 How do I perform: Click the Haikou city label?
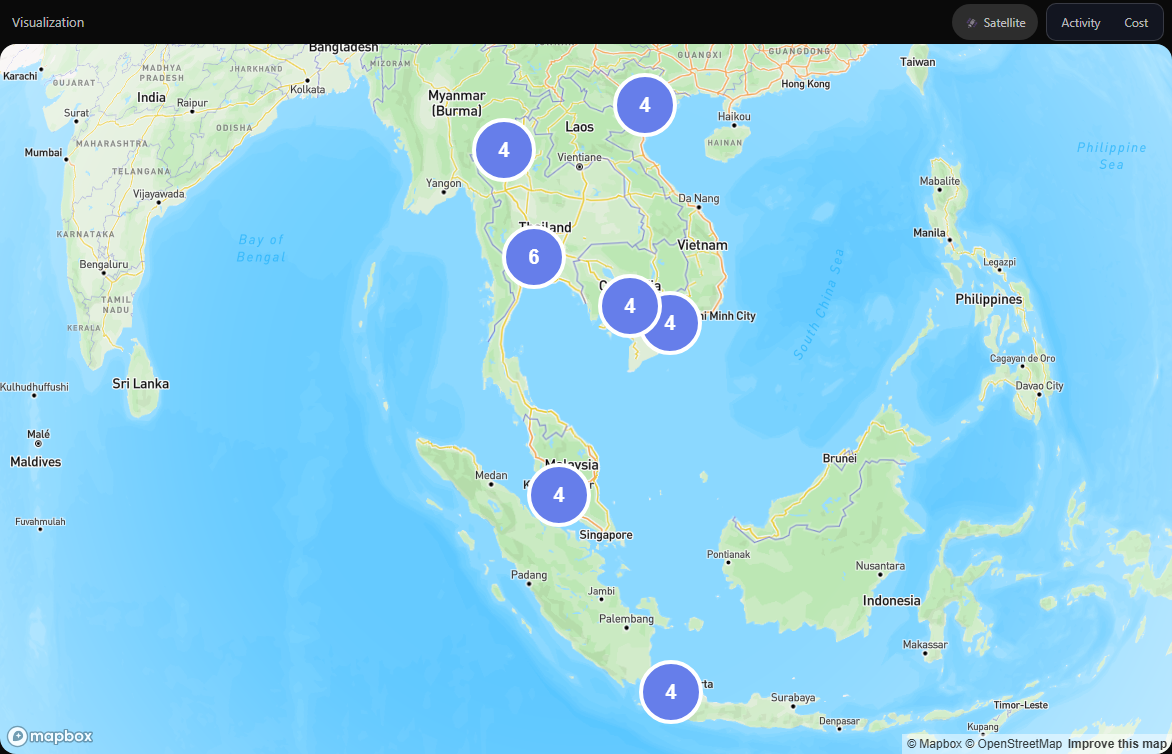[734, 117]
